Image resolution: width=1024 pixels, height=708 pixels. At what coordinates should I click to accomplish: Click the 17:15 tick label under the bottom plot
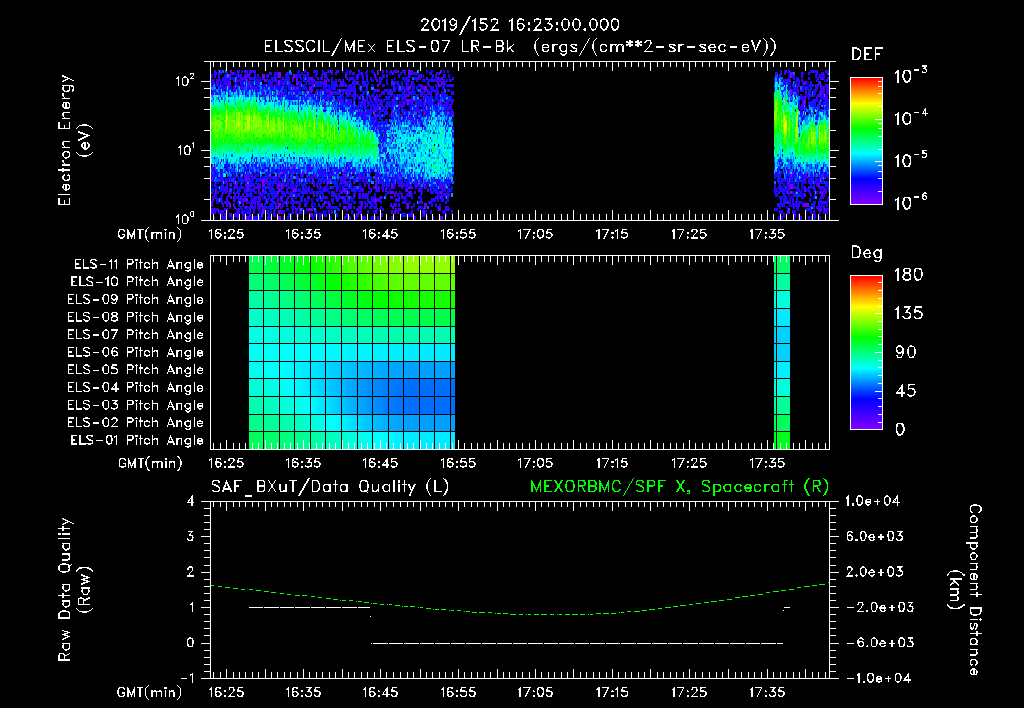click(x=612, y=692)
